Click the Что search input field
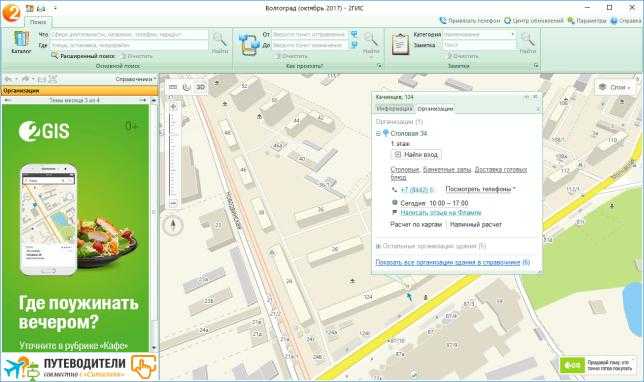This screenshot has width=644, height=382. (129, 35)
